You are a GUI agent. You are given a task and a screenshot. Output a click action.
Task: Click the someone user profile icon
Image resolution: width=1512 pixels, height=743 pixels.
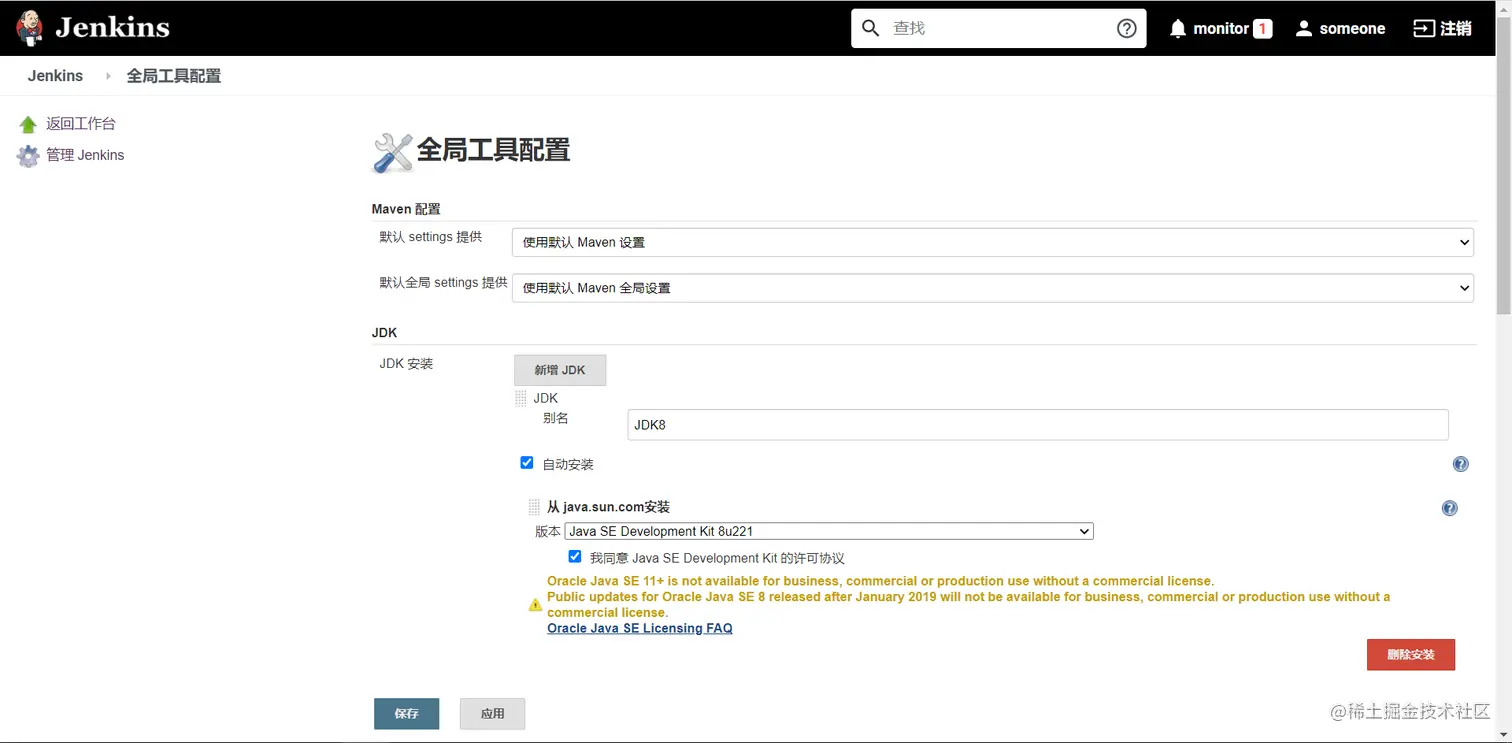(x=1303, y=28)
